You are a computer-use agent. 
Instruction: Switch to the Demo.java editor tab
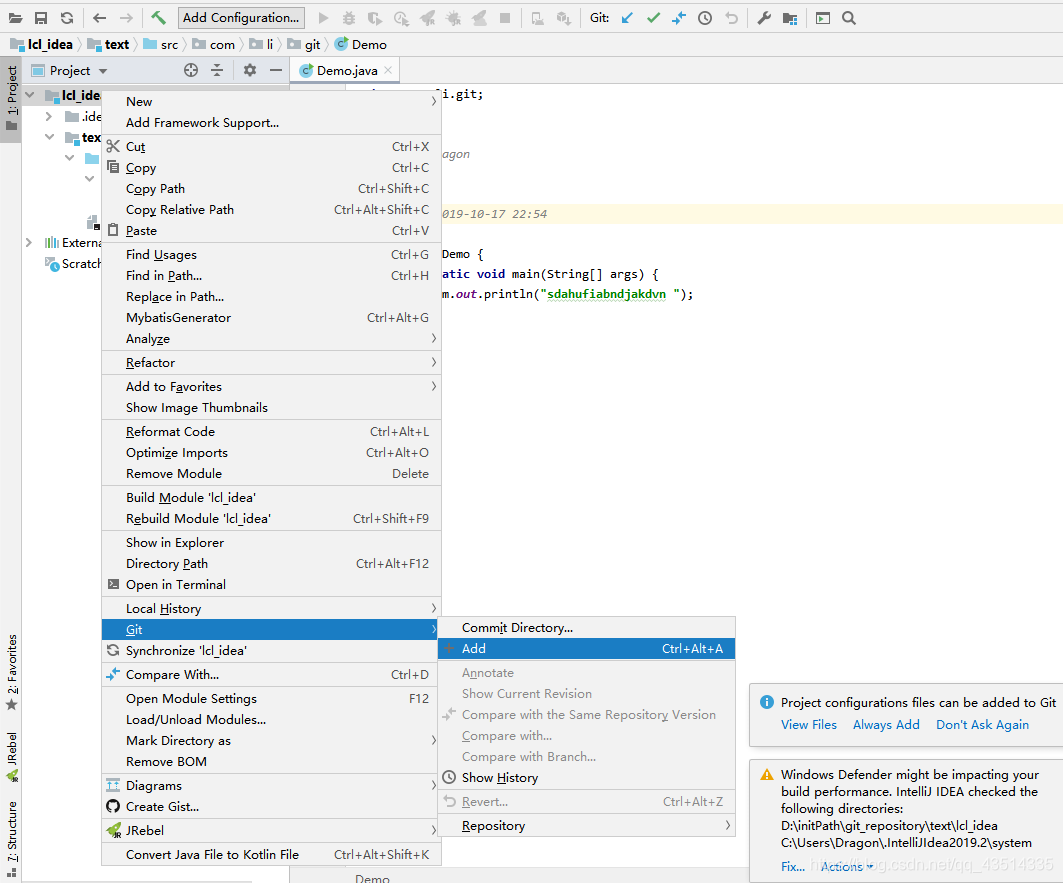346,70
